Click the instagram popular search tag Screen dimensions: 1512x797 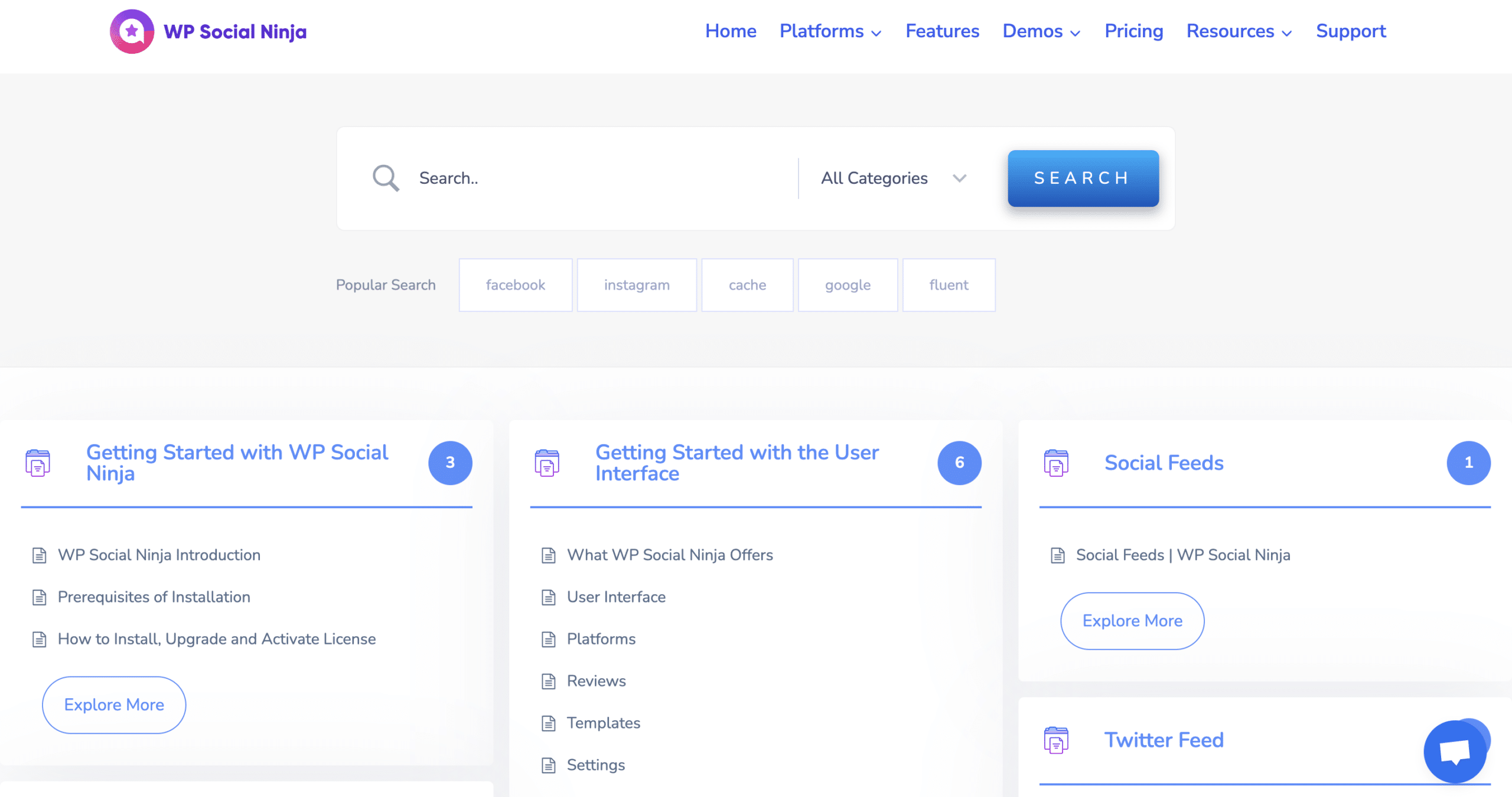(636, 284)
